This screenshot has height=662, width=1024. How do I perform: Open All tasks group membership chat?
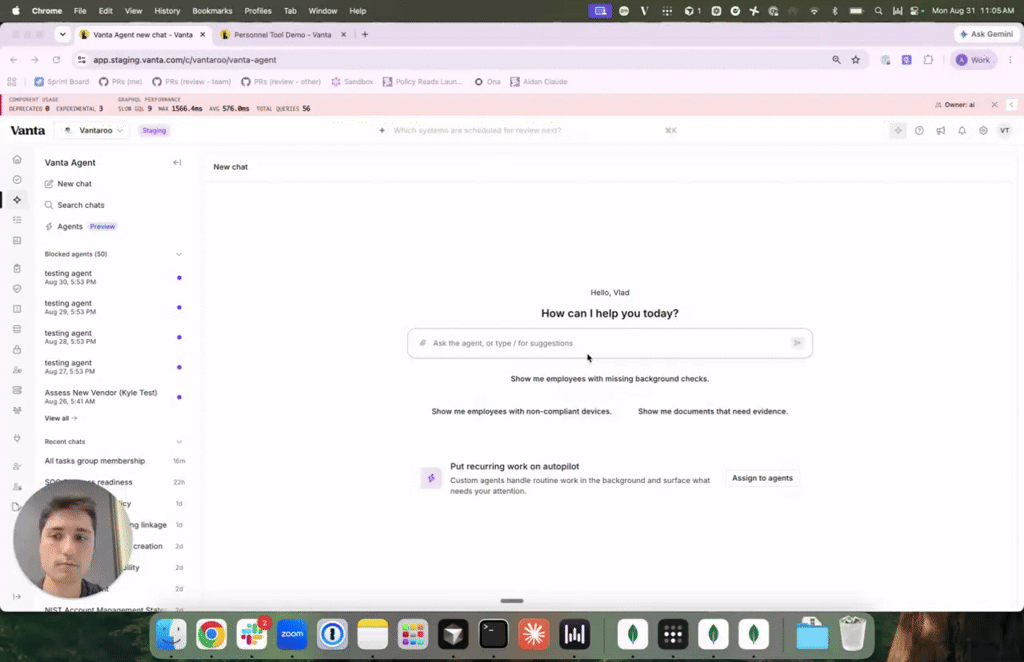112,461
